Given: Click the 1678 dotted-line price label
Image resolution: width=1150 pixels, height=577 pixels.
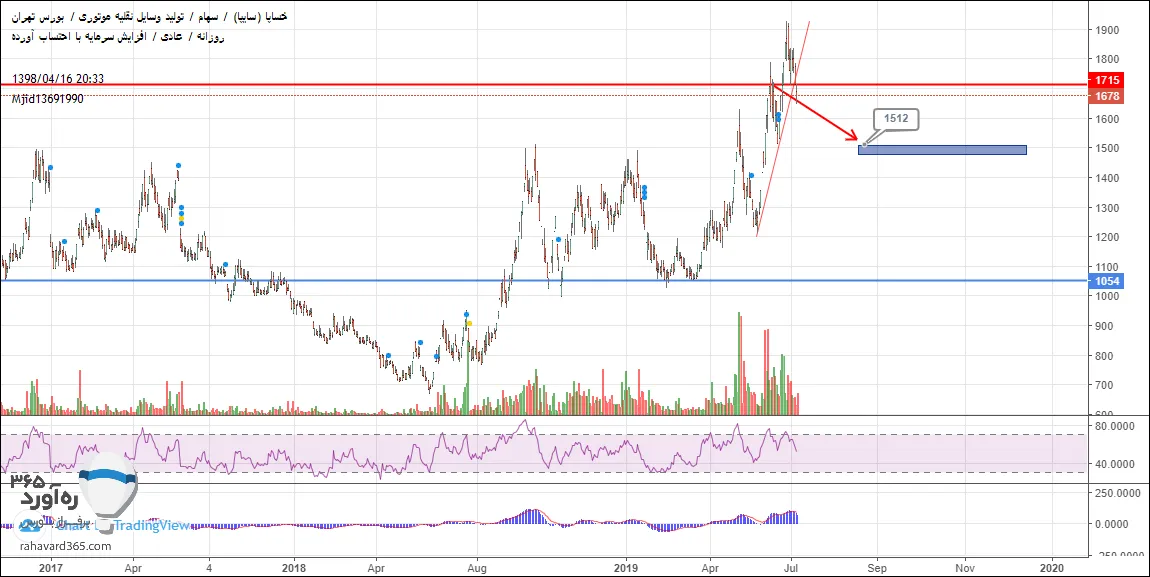Looking at the screenshot, I should click(x=1107, y=96).
